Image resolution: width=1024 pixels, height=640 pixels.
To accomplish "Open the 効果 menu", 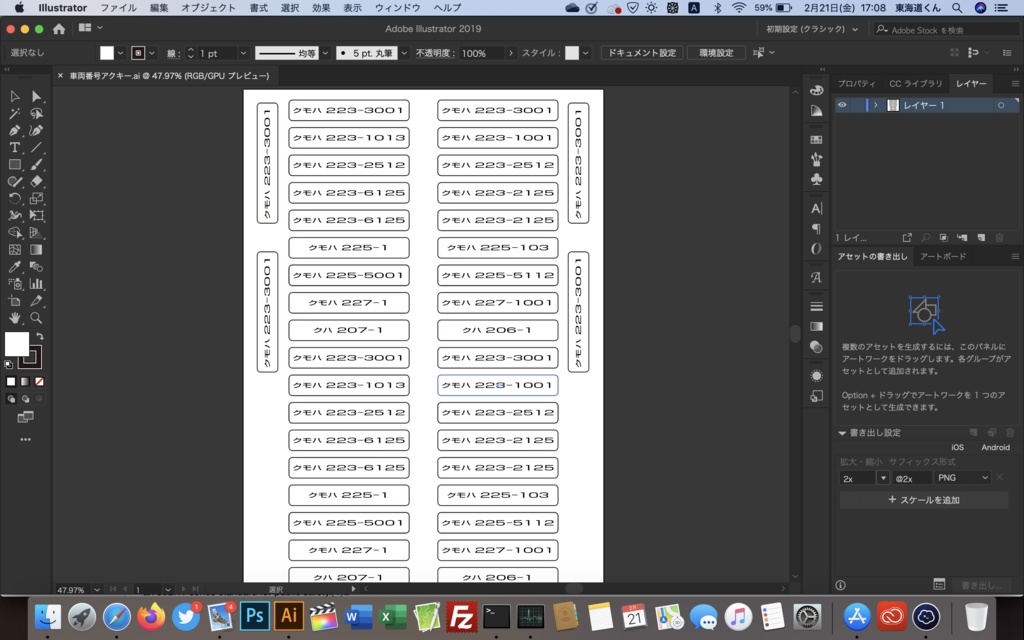I will [x=321, y=8].
